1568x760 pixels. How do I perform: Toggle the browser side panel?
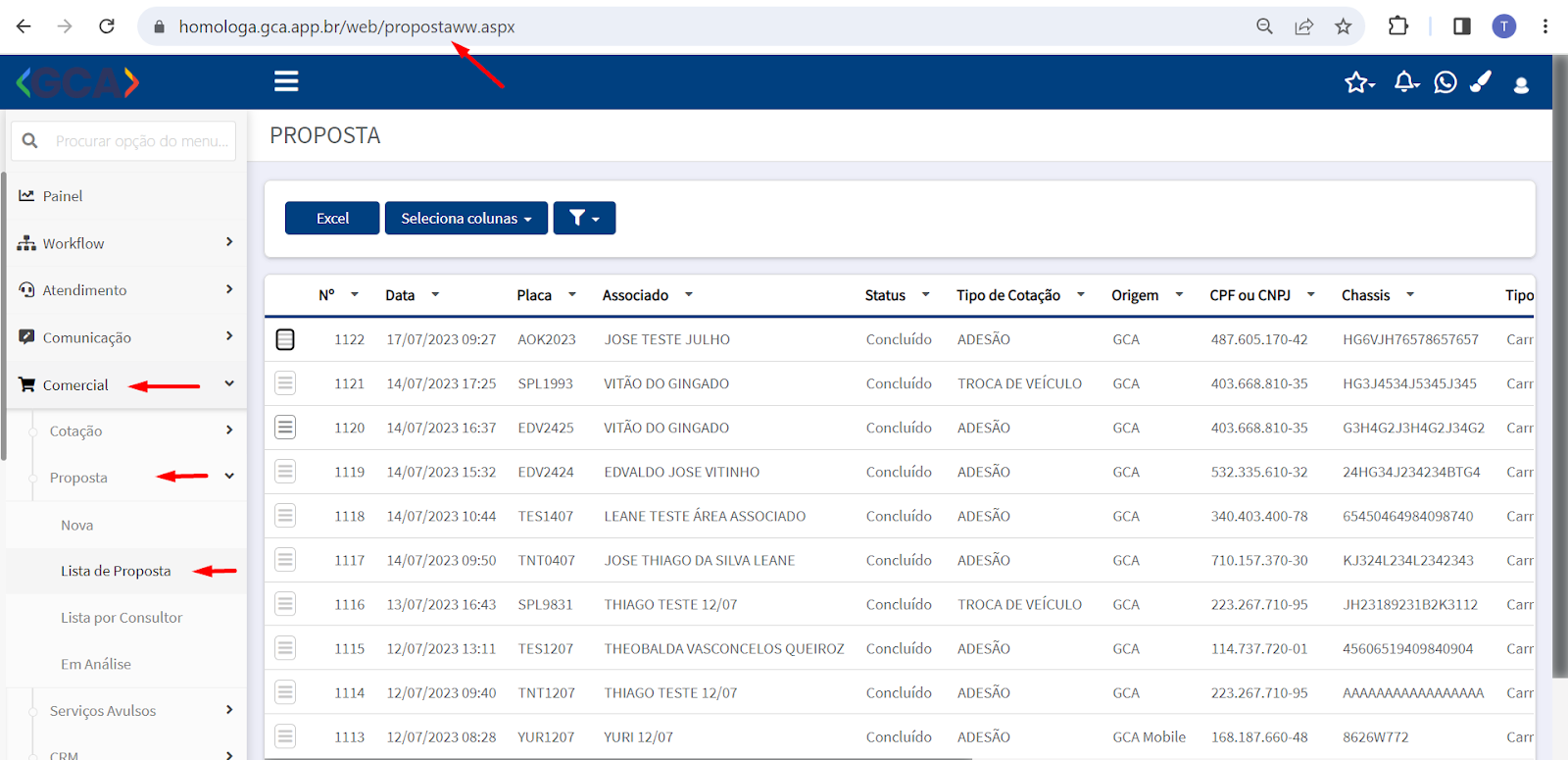click(1461, 26)
